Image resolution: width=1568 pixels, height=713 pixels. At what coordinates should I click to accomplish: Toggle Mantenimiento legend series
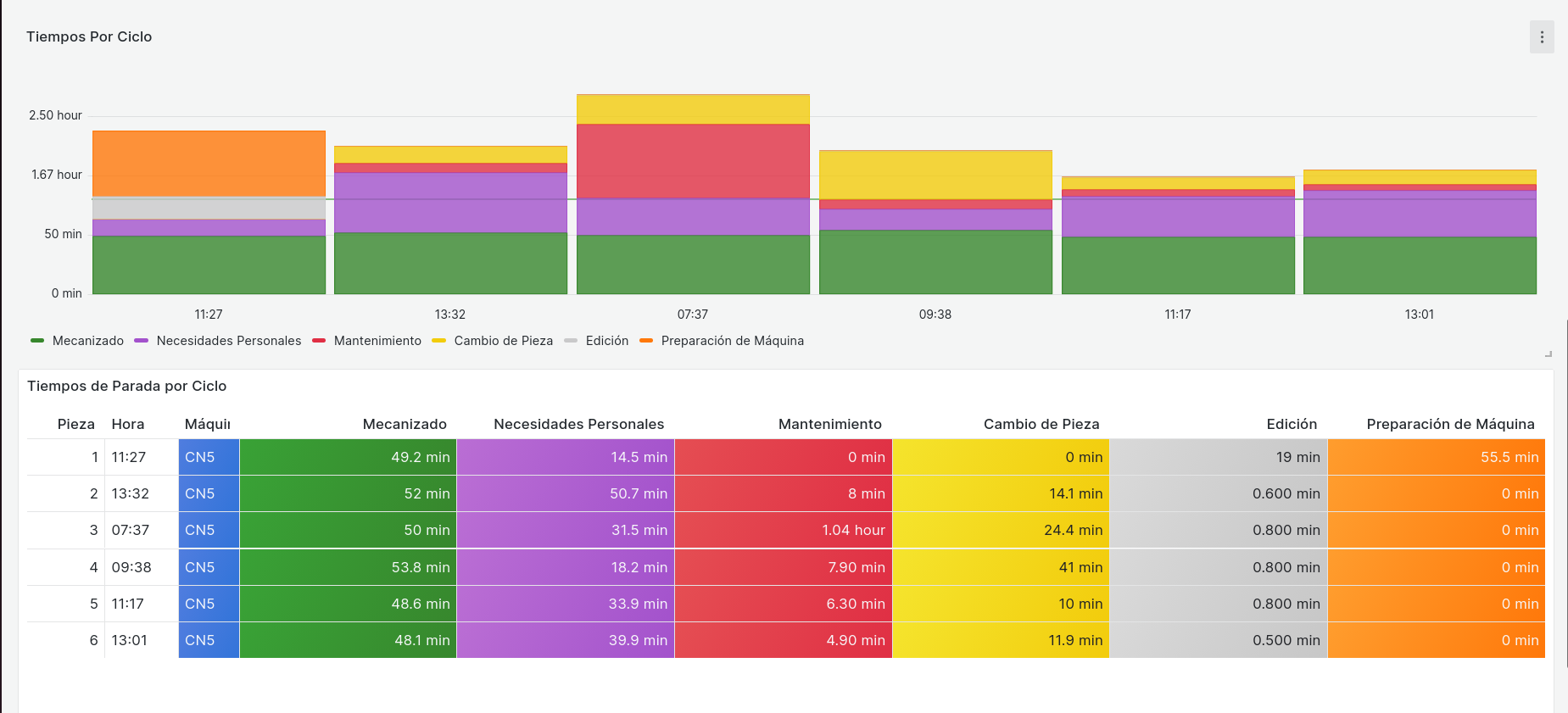tap(377, 341)
